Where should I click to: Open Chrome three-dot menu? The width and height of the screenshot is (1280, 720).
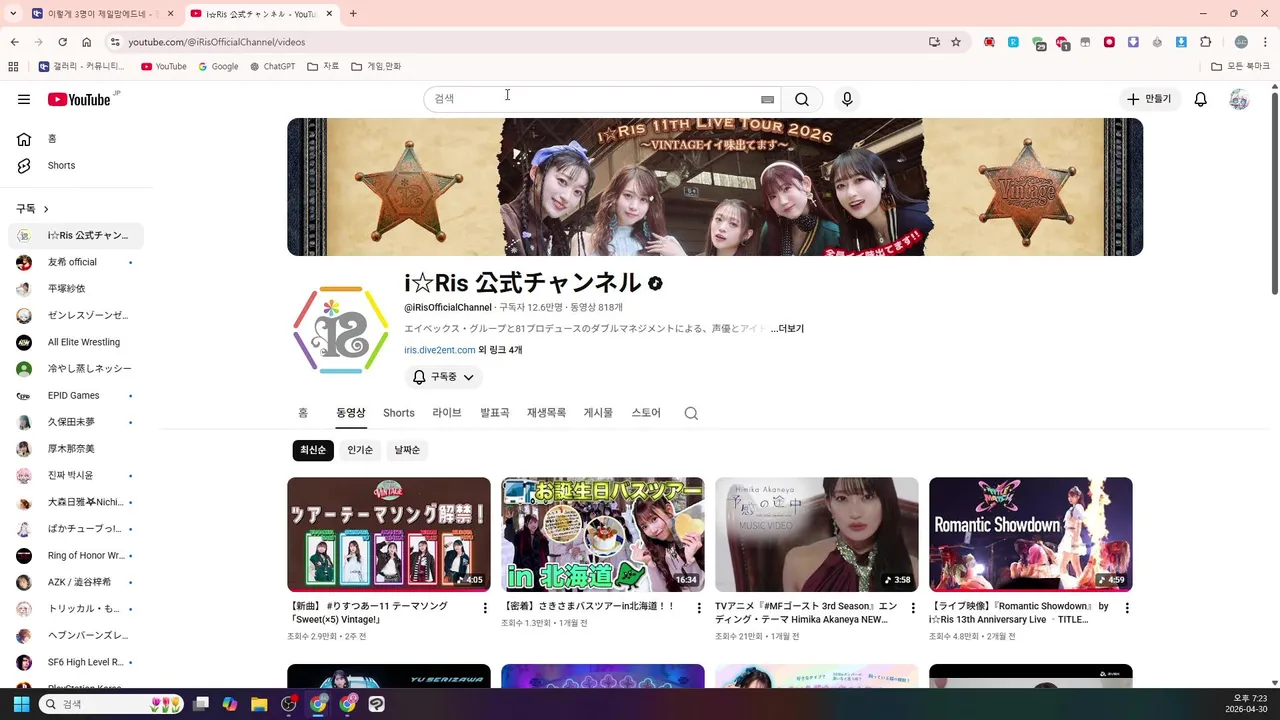(x=1265, y=42)
